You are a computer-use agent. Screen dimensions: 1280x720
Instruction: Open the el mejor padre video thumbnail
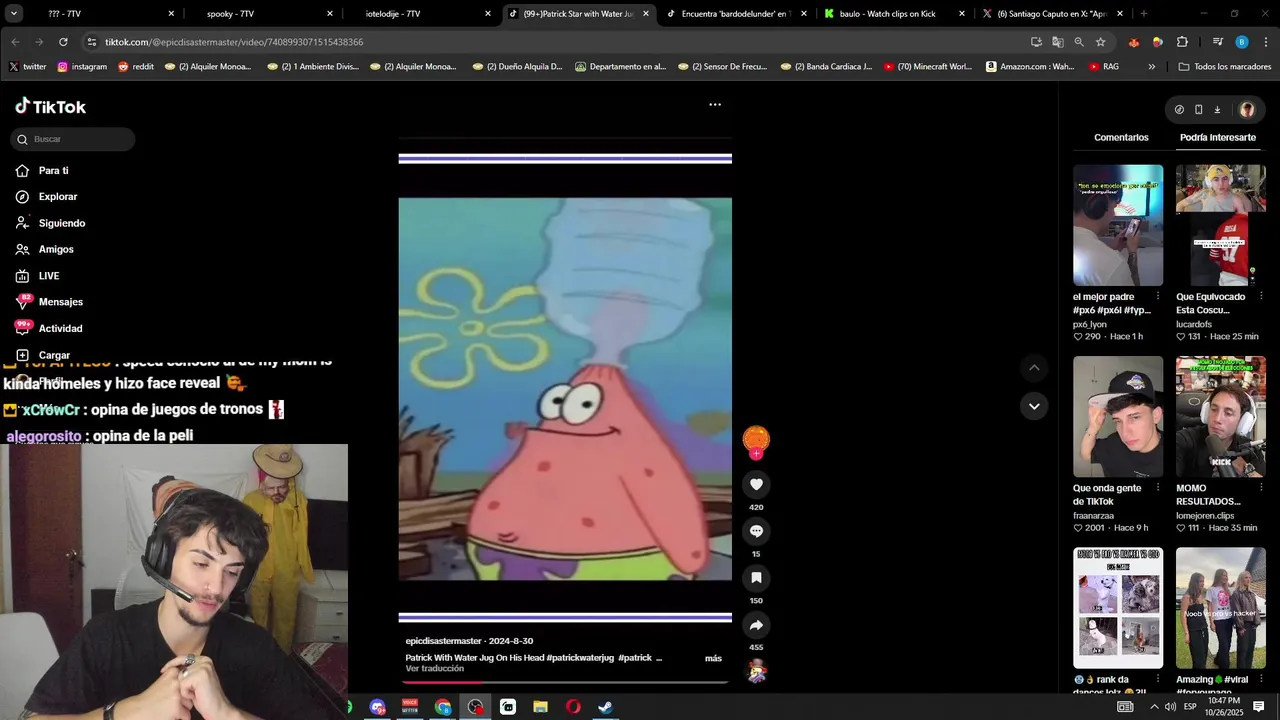pos(1118,225)
